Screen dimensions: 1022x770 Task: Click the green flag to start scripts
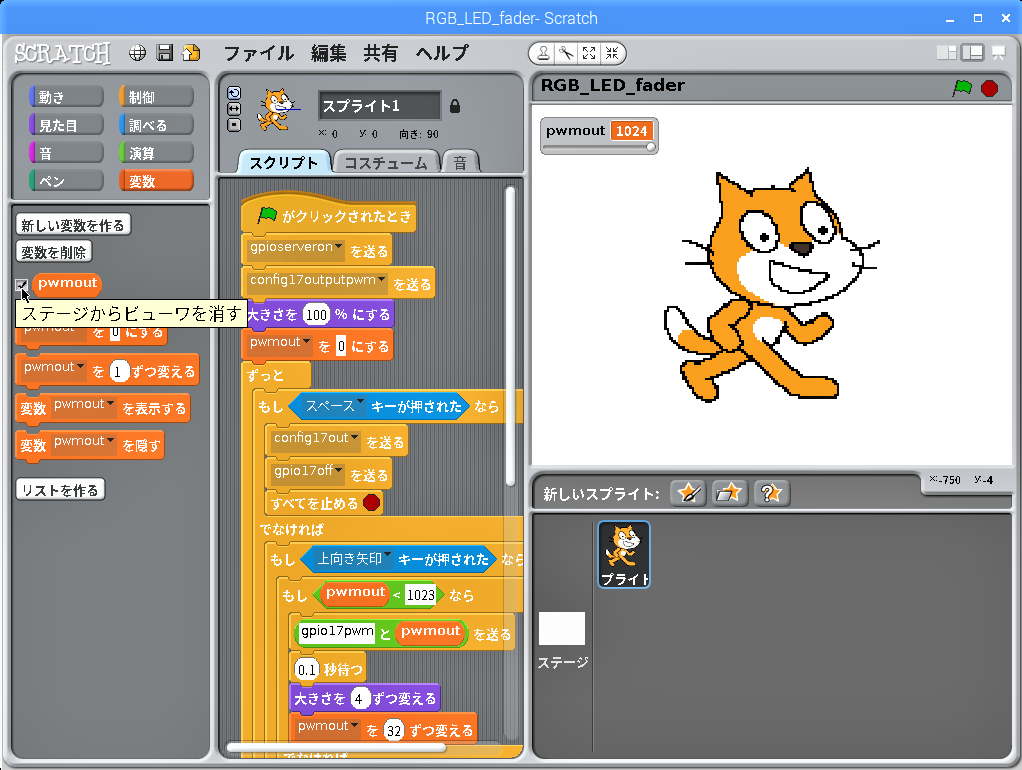pyautogui.click(x=961, y=88)
